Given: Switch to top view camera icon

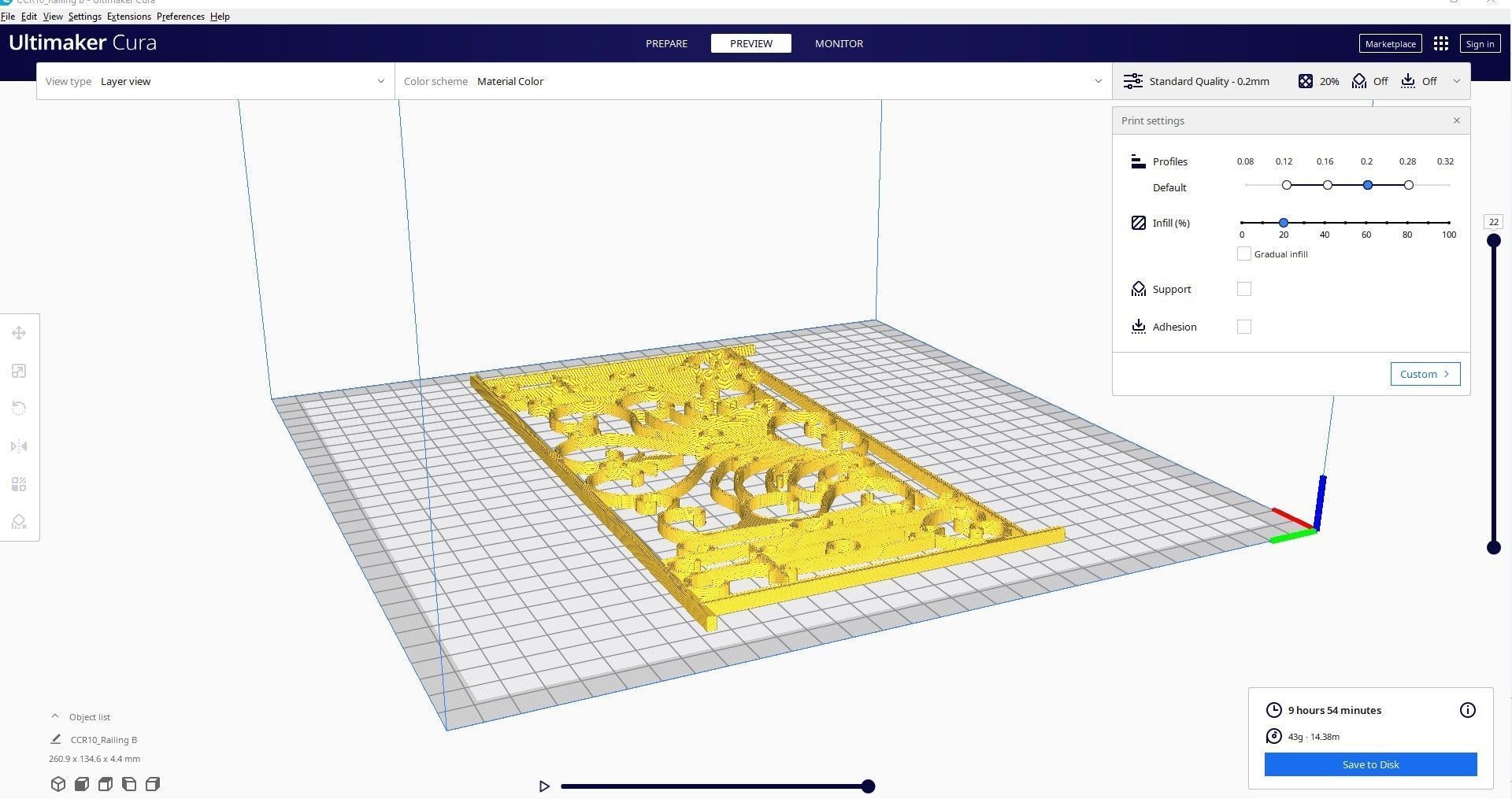Looking at the screenshot, I should click(x=105, y=784).
